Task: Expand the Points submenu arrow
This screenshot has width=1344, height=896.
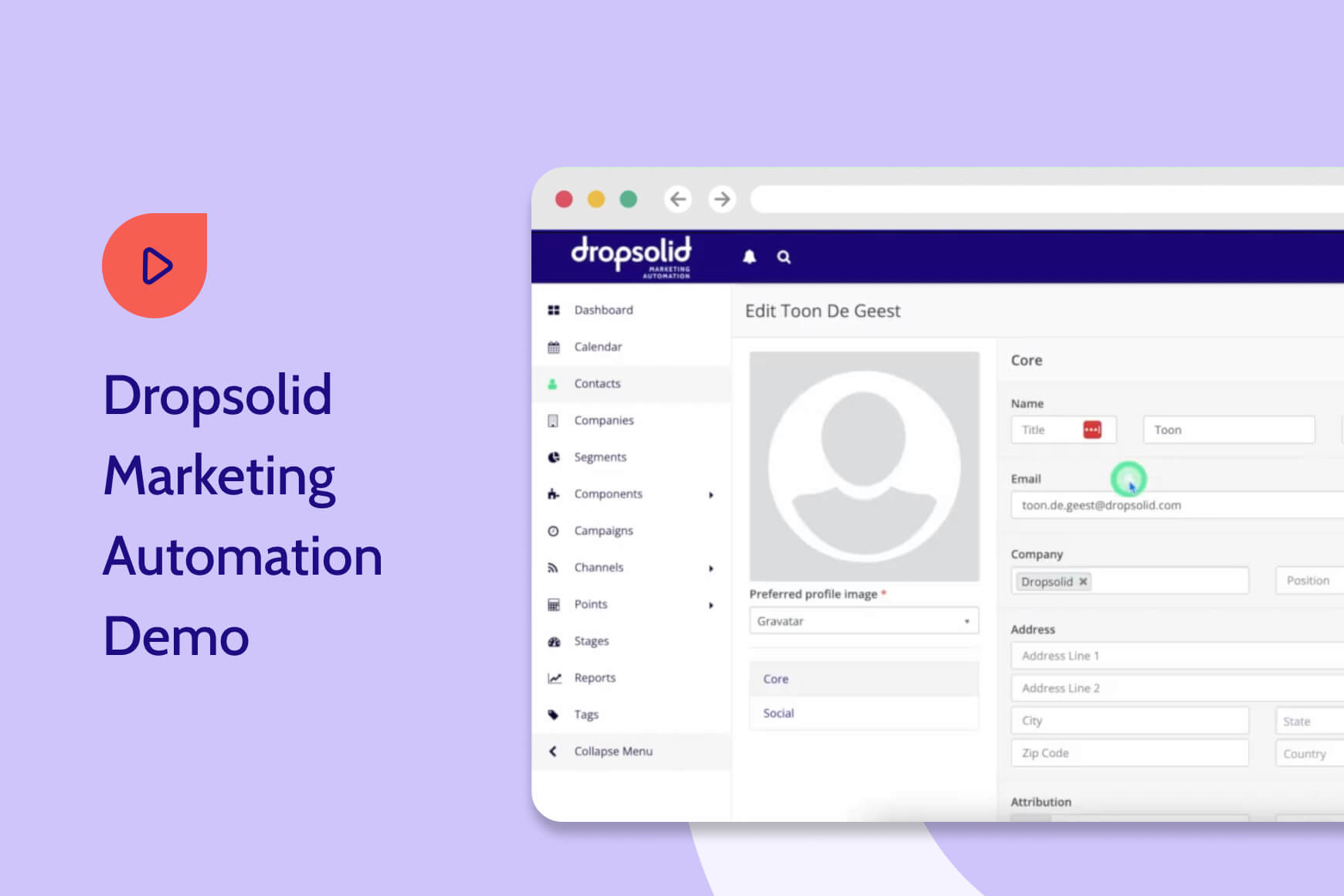Action: [x=711, y=605]
